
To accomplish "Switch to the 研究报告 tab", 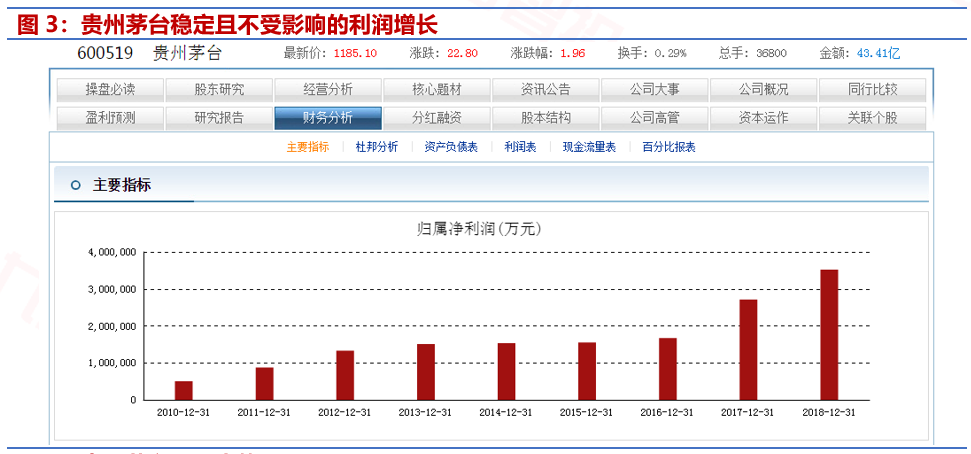I will 219,118.
